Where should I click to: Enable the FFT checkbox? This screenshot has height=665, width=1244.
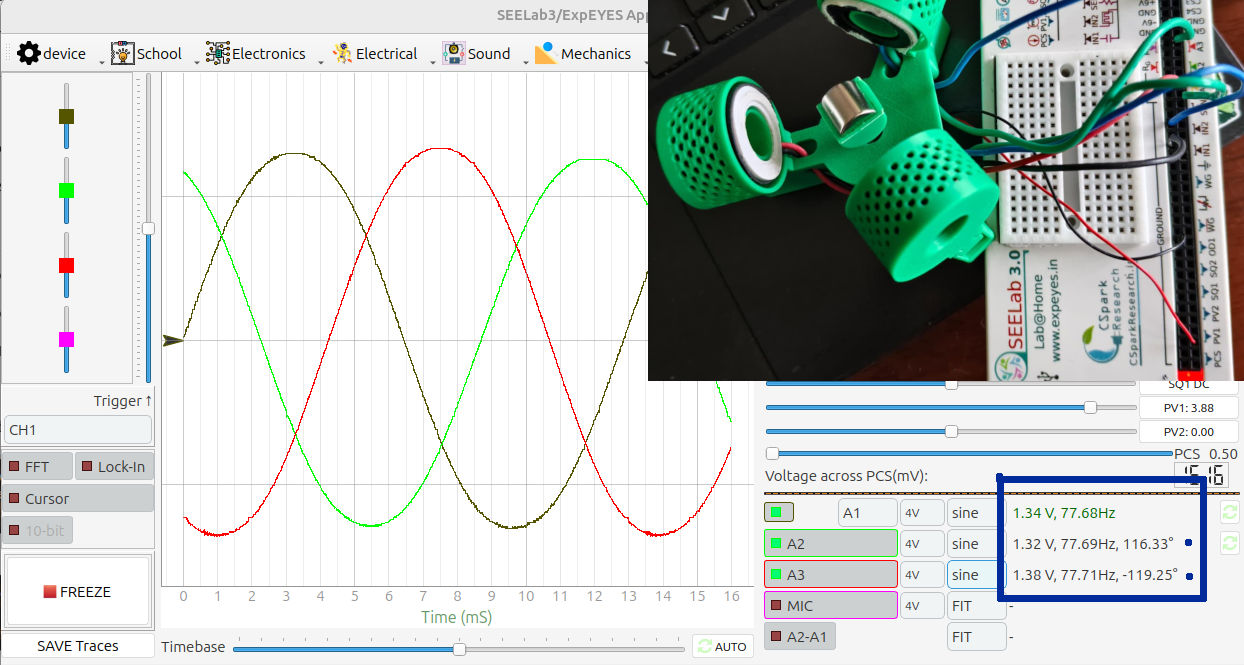click(15, 467)
